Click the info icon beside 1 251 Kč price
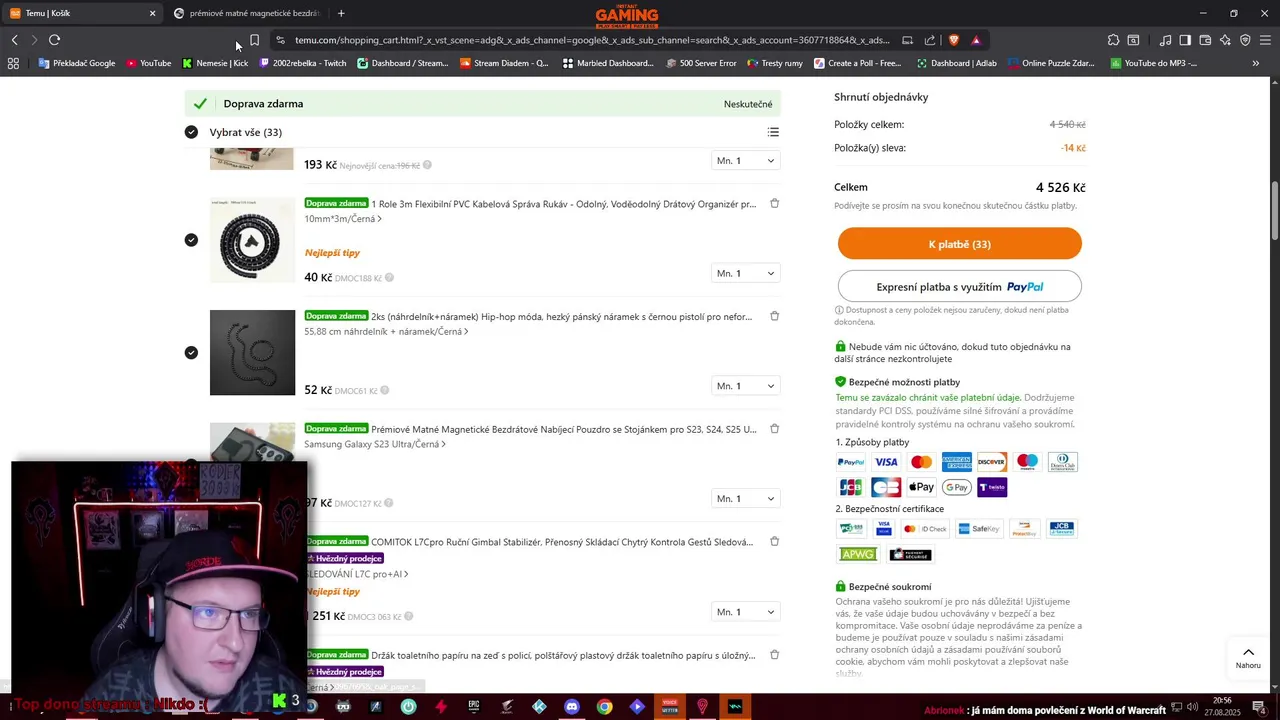Screen dimensions: 1280x720 coord(408,616)
